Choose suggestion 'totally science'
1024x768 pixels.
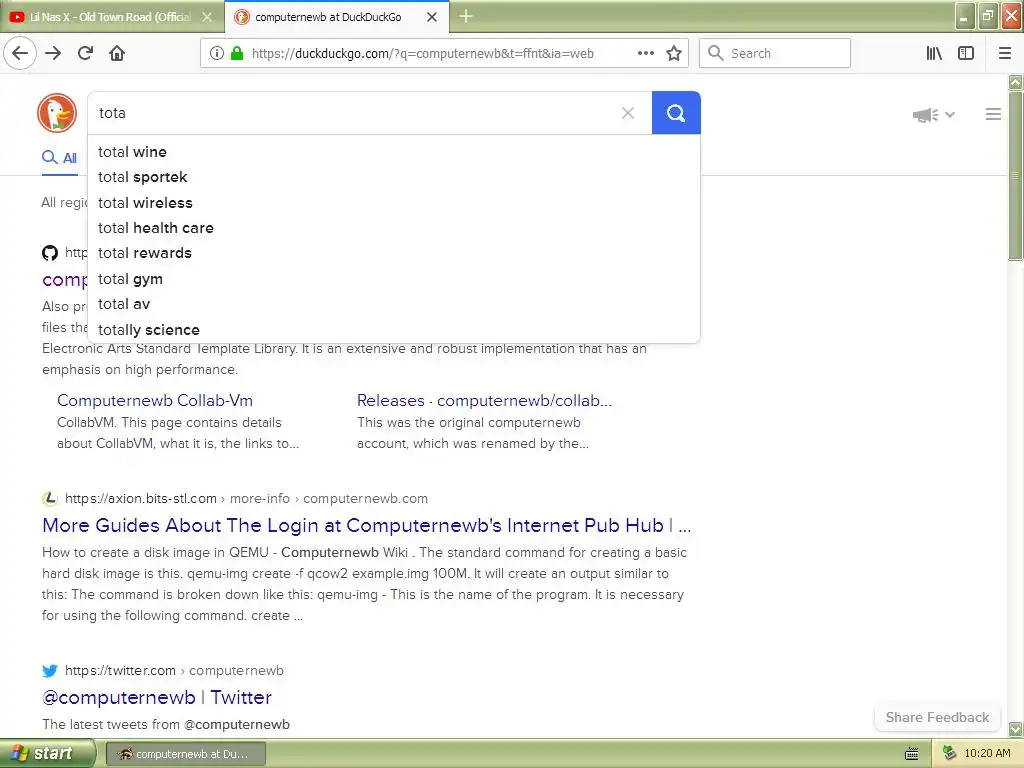click(x=394, y=330)
